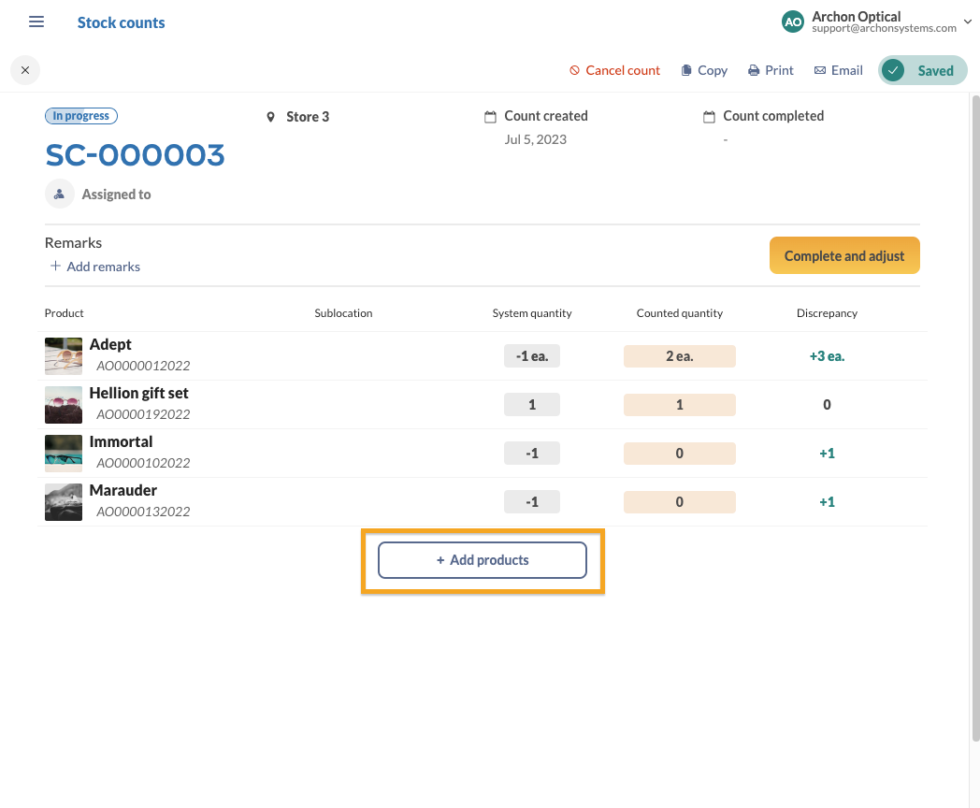This screenshot has height=808, width=980.
Task: Expand the Archon Optical account dropdown
Action: click(x=967, y=22)
